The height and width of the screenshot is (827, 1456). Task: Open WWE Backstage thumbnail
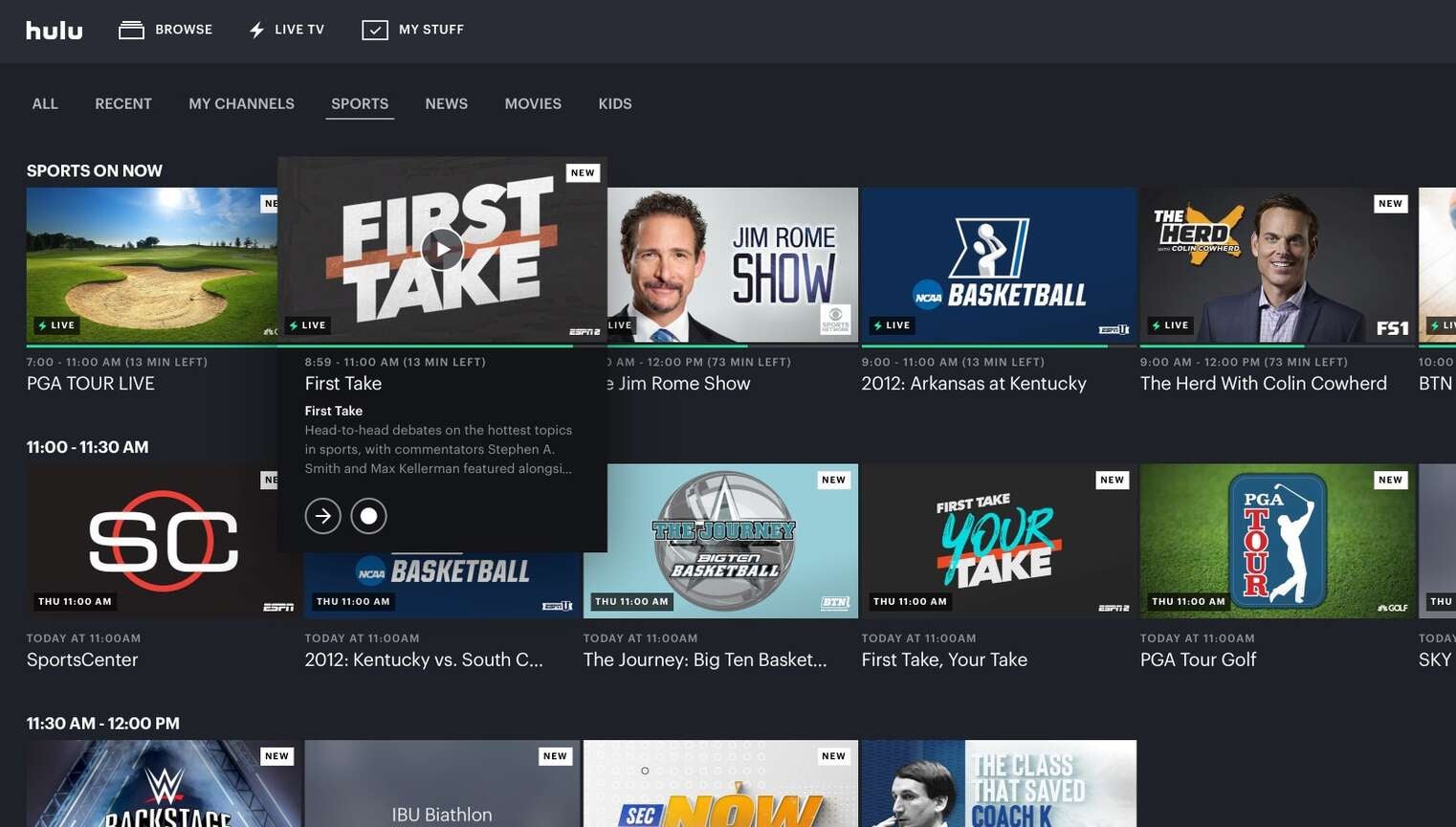(x=164, y=783)
